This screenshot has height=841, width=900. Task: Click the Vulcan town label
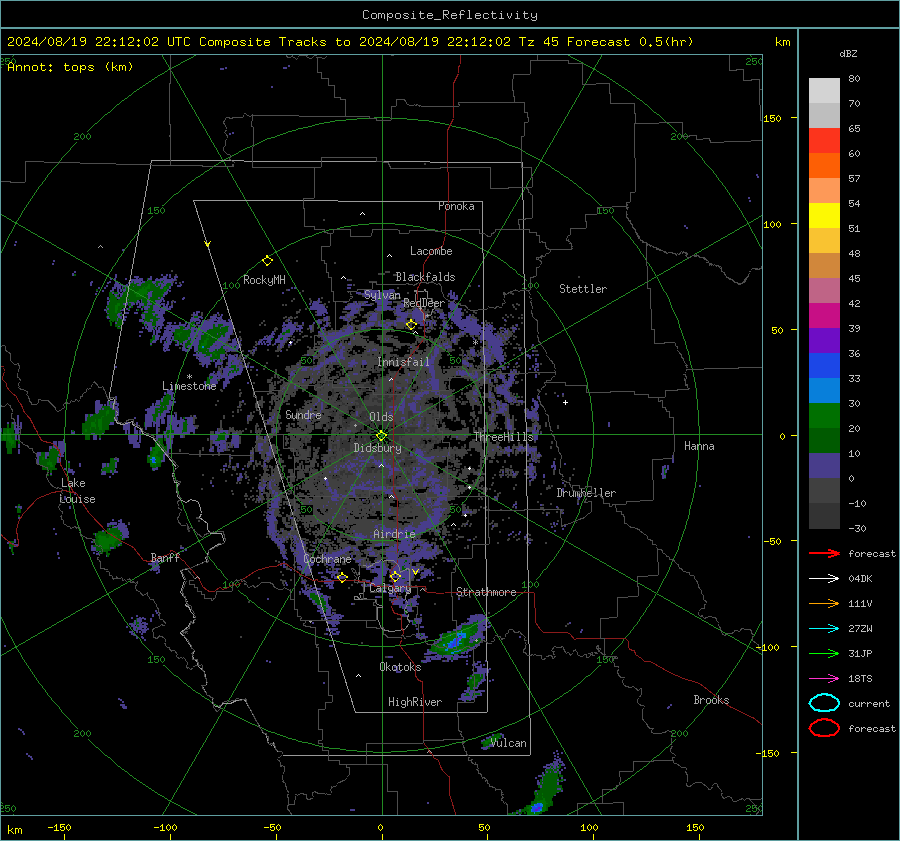pos(508,743)
